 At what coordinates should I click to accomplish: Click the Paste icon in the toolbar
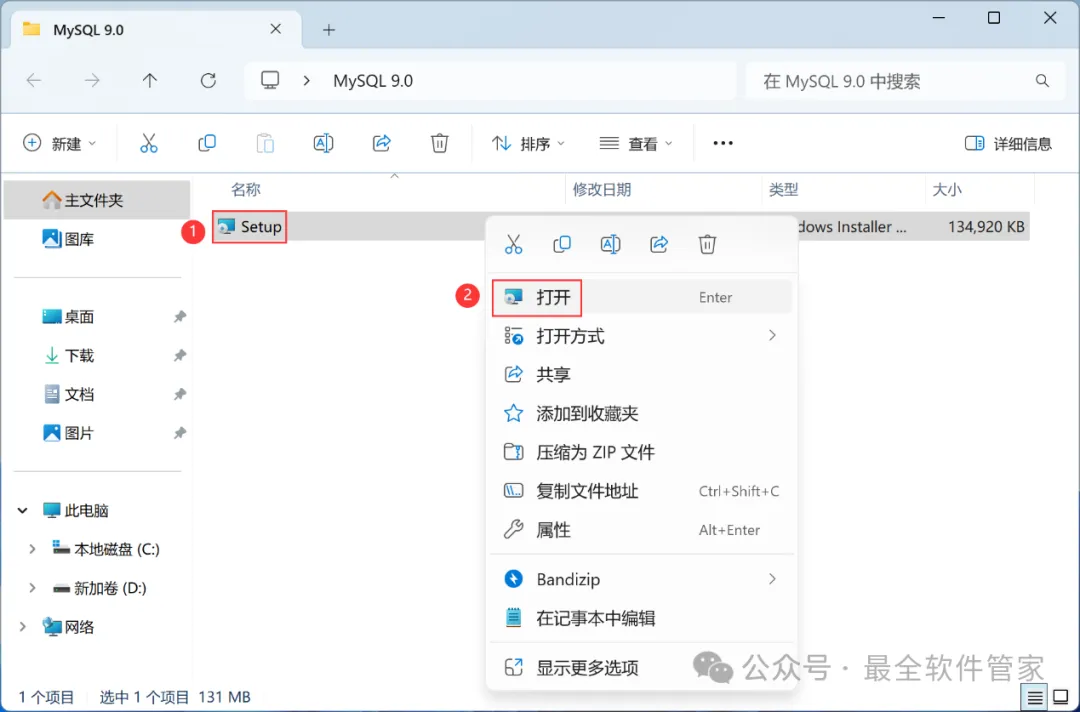(x=265, y=143)
